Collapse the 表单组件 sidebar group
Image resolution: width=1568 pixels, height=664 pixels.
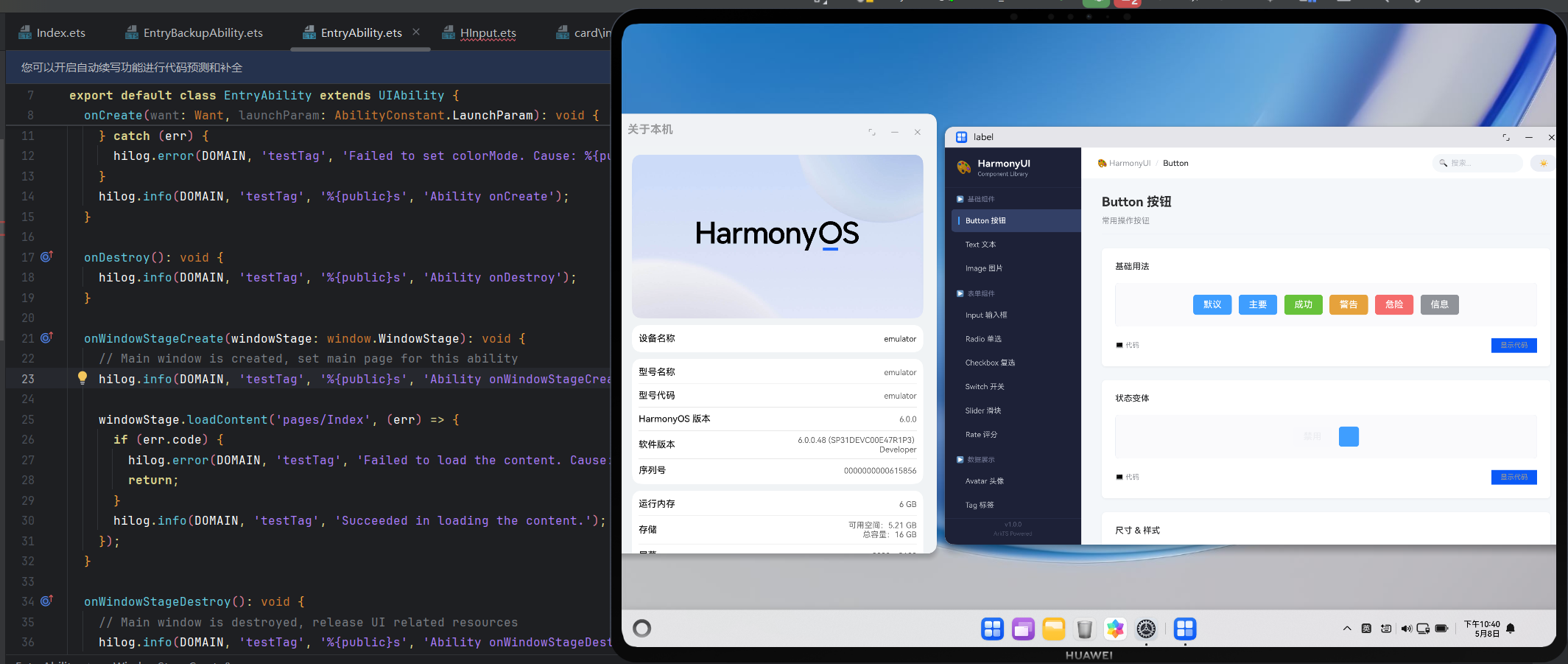[976, 293]
